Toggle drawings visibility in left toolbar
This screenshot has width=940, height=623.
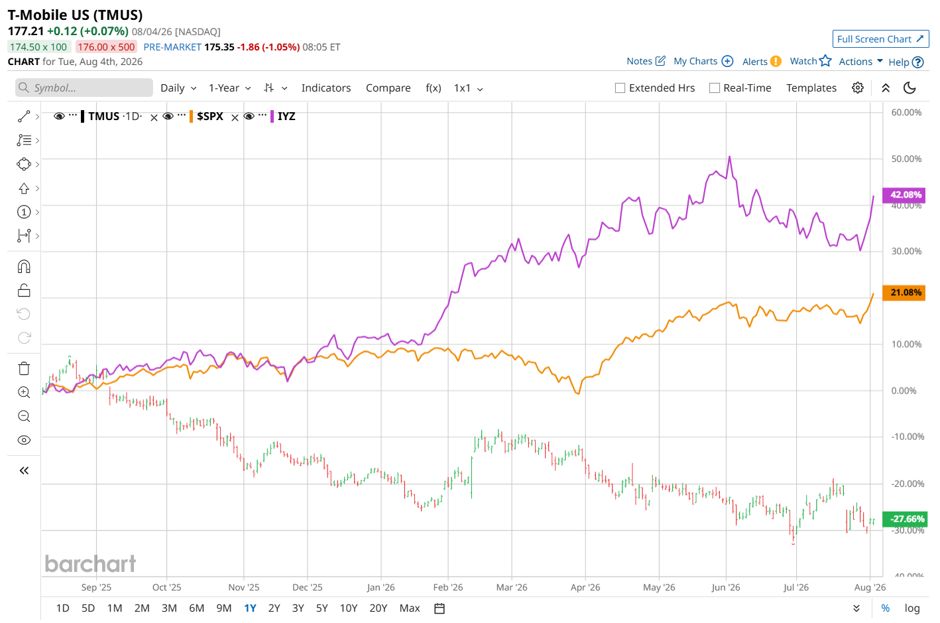[24, 440]
